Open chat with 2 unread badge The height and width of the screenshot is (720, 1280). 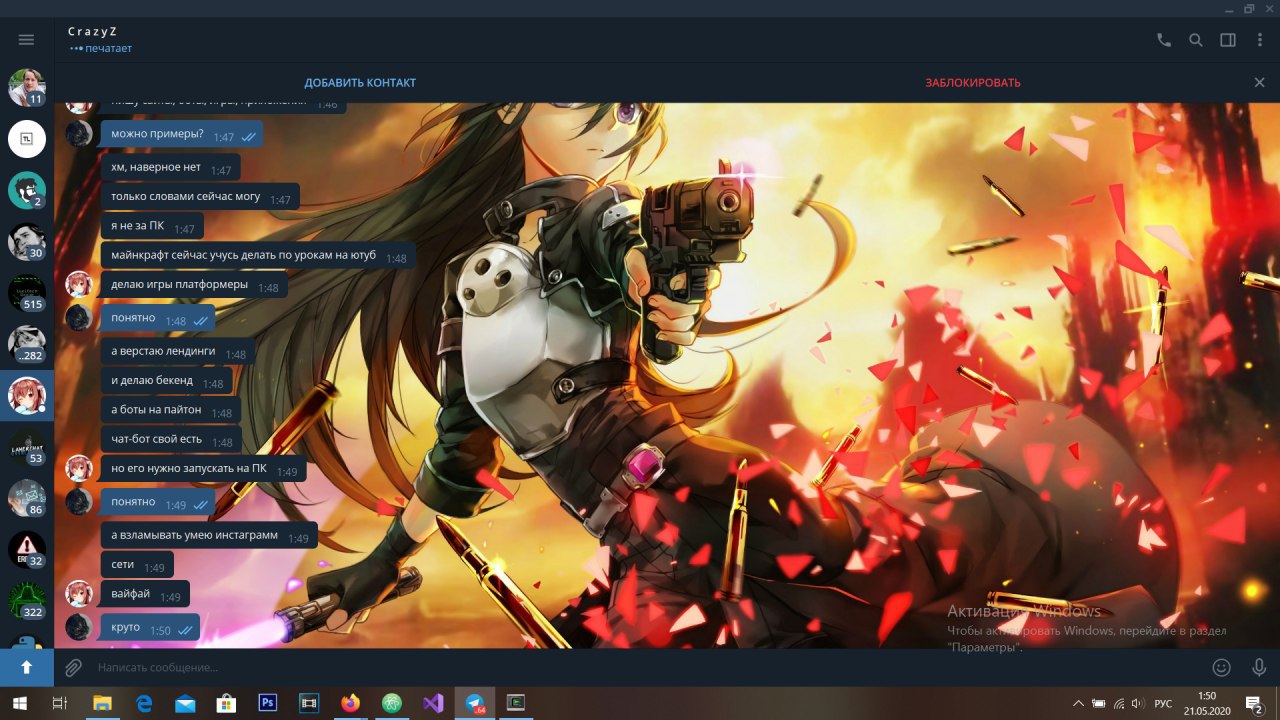[27, 190]
